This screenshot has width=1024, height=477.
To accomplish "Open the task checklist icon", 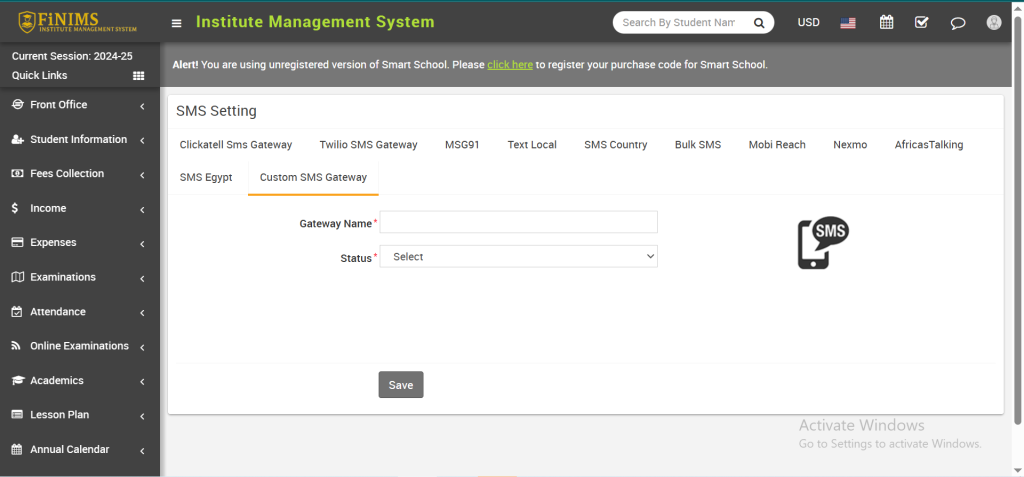I will click(x=922, y=22).
